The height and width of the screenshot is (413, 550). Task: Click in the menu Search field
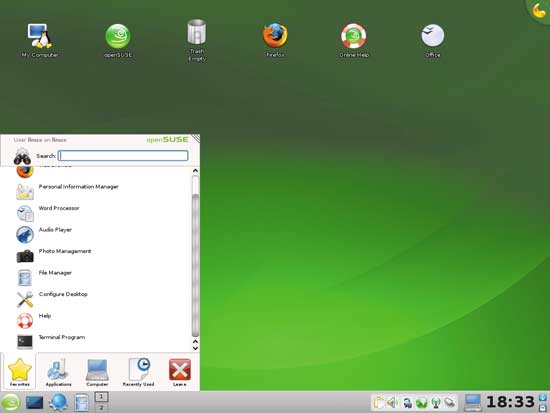(x=123, y=156)
